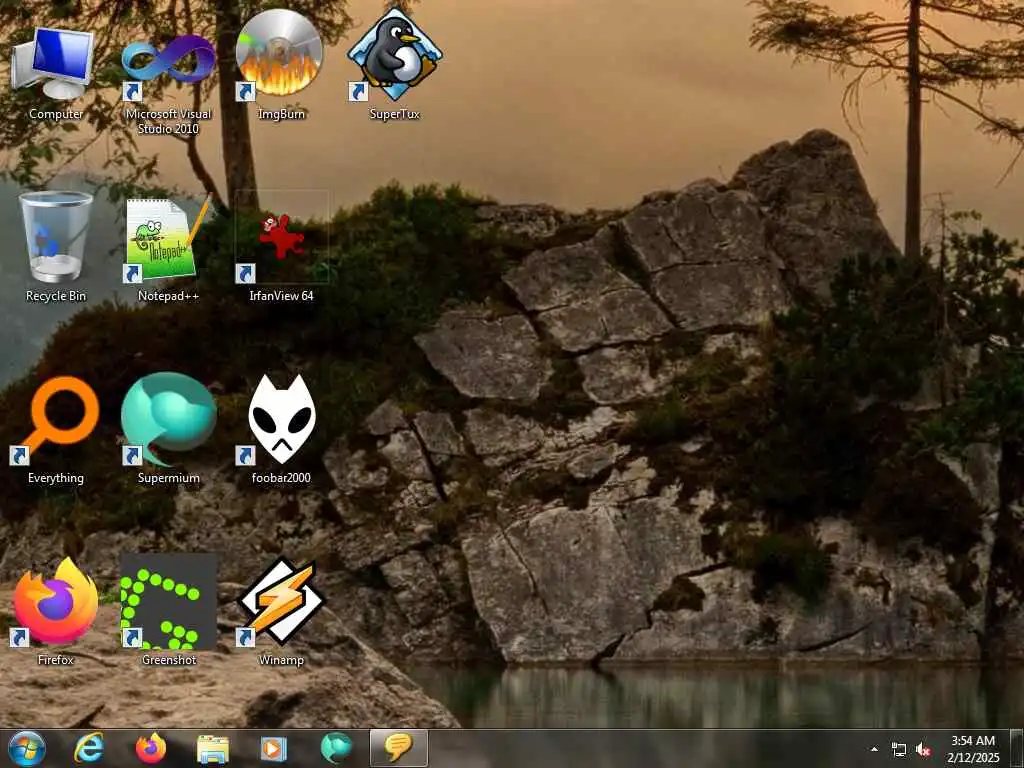Select the ImgBurn desktop shortcut
The width and height of the screenshot is (1024, 768).
[281, 65]
